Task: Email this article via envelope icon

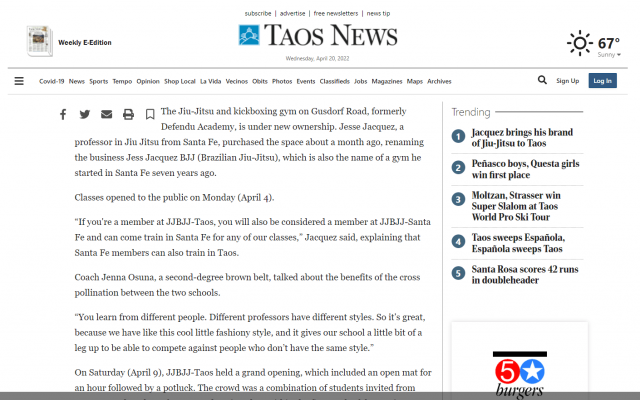Action: pos(106,115)
